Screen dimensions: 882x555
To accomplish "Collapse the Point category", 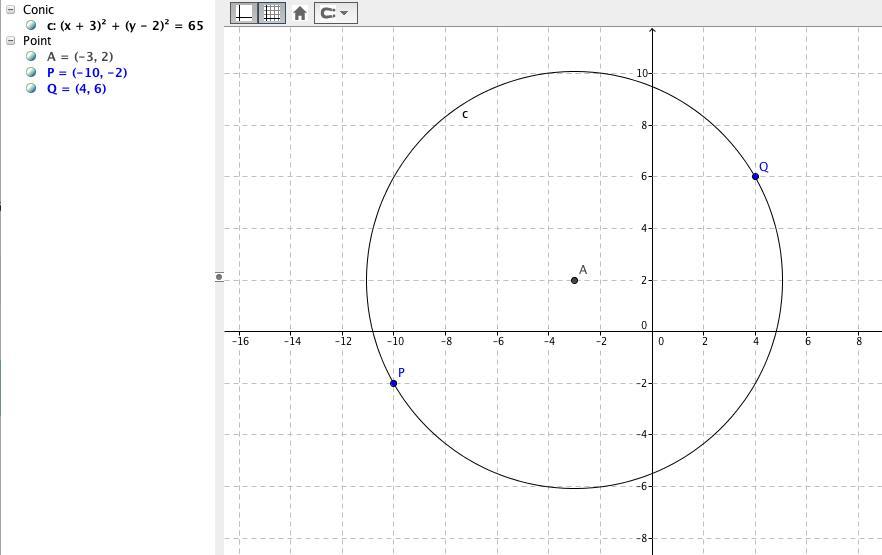I will [11, 40].
